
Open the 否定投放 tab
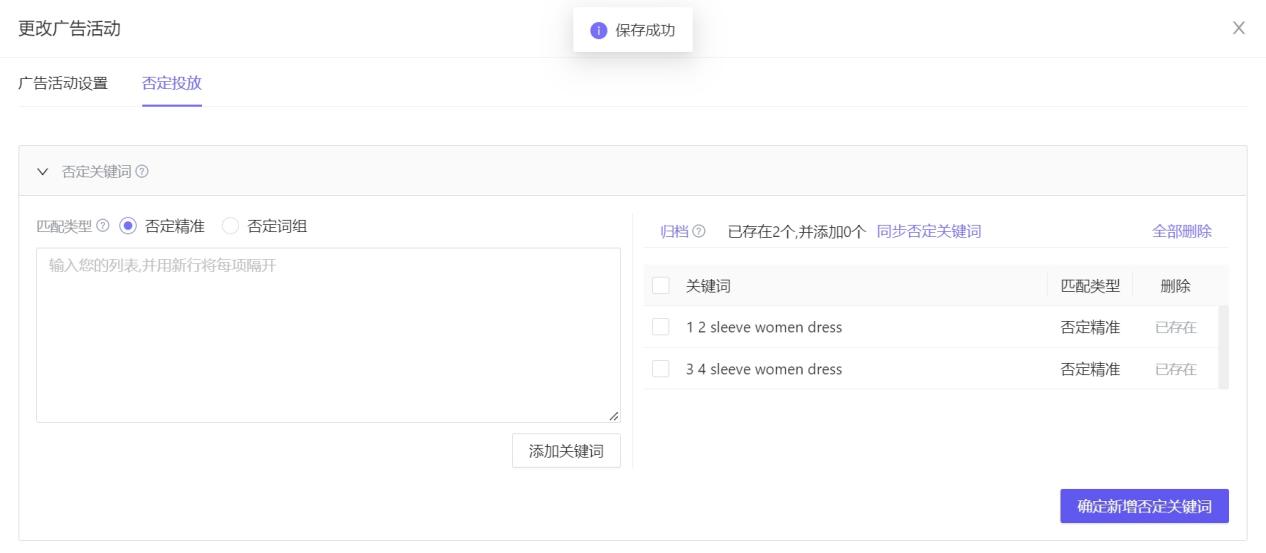point(172,83)
